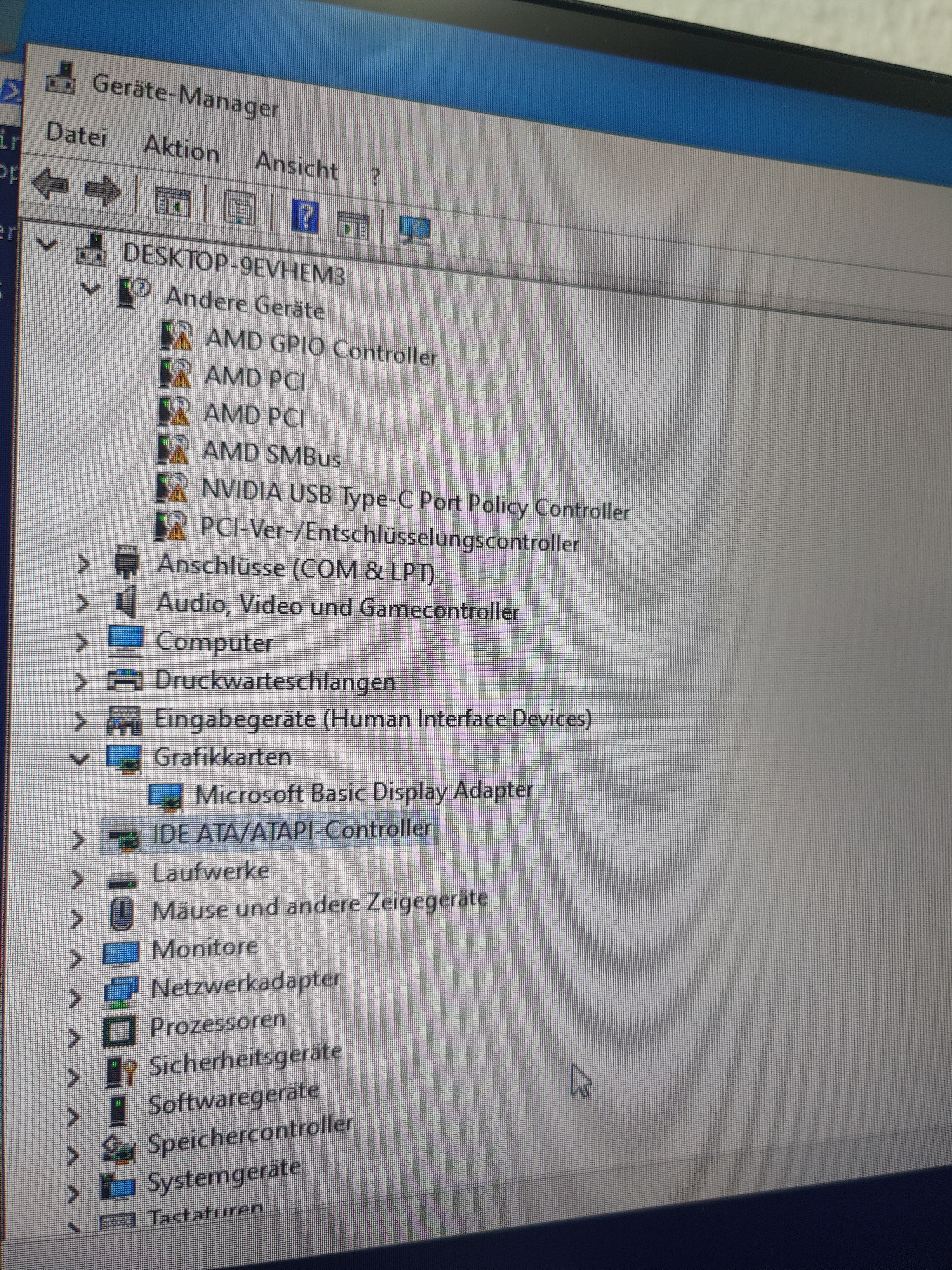
Task: Open the Ansicht menu
Action: point(295,166)
